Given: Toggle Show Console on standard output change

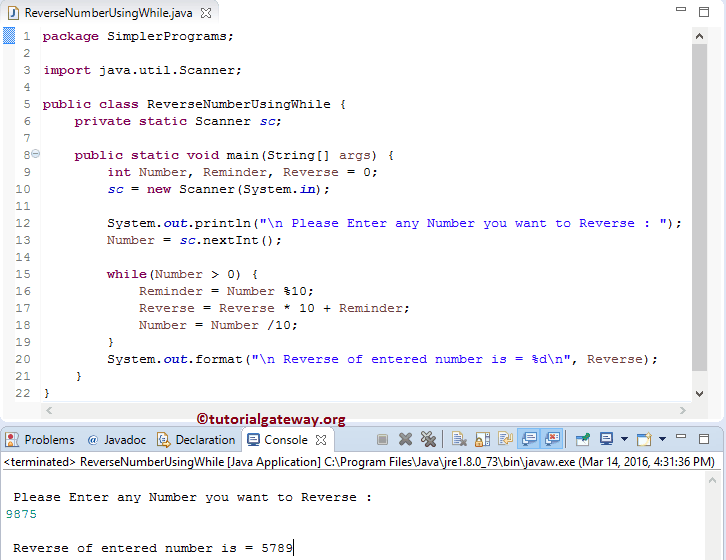Looking at the screenshot, I should [529, 439].
